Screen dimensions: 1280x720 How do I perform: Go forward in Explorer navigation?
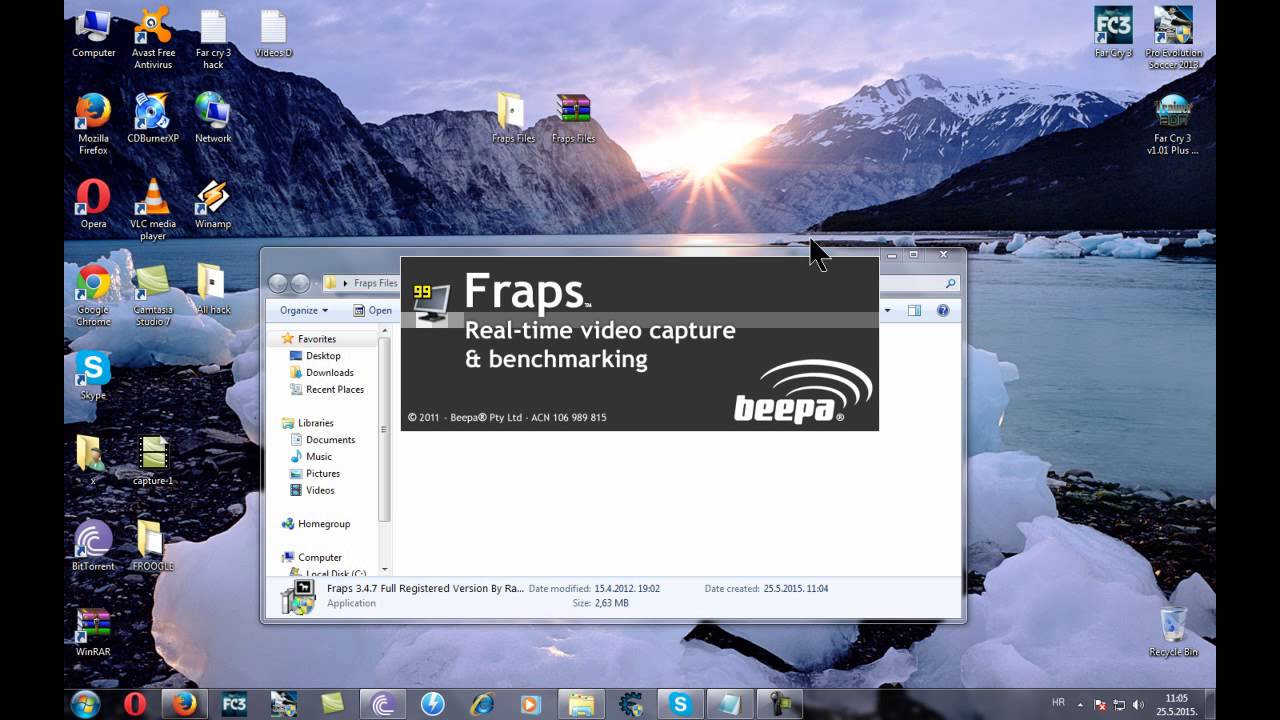(x=299, y=284)
